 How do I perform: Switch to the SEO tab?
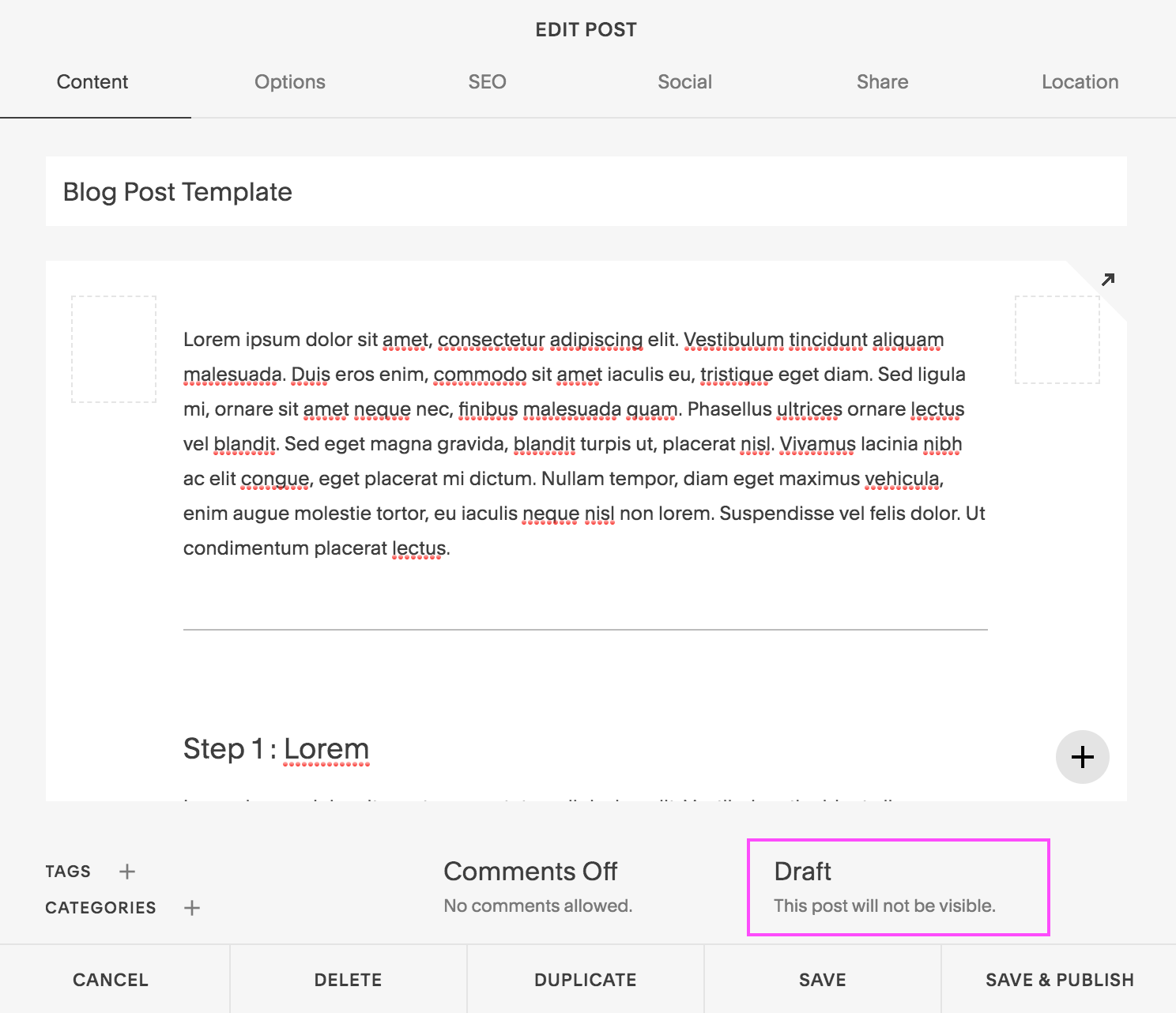487,81
